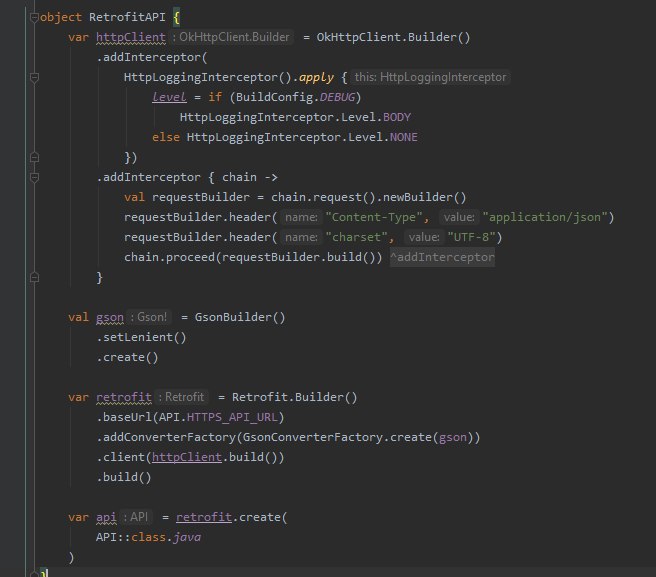This screenshot has height=577, width=656.
Task: Click the ': Retrofit' type hint
Action: (182, 397)
